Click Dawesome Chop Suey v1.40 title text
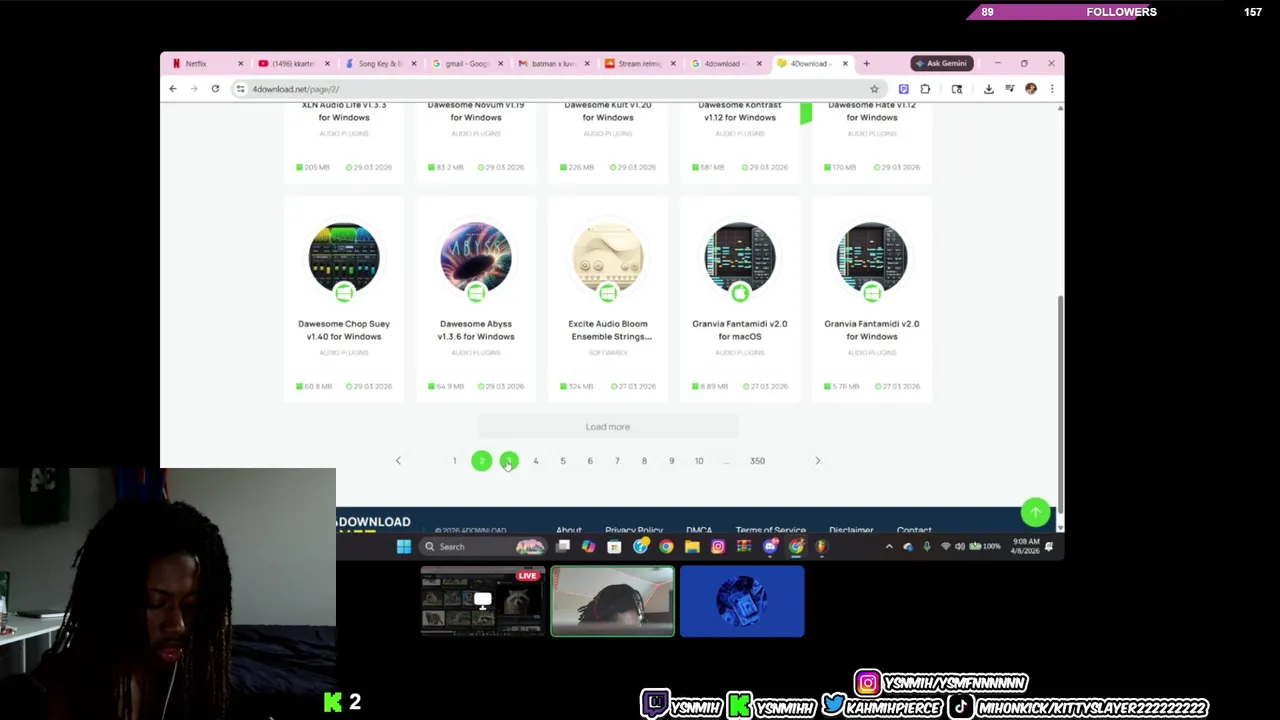The image size is (1280, 720). point(344,330)
